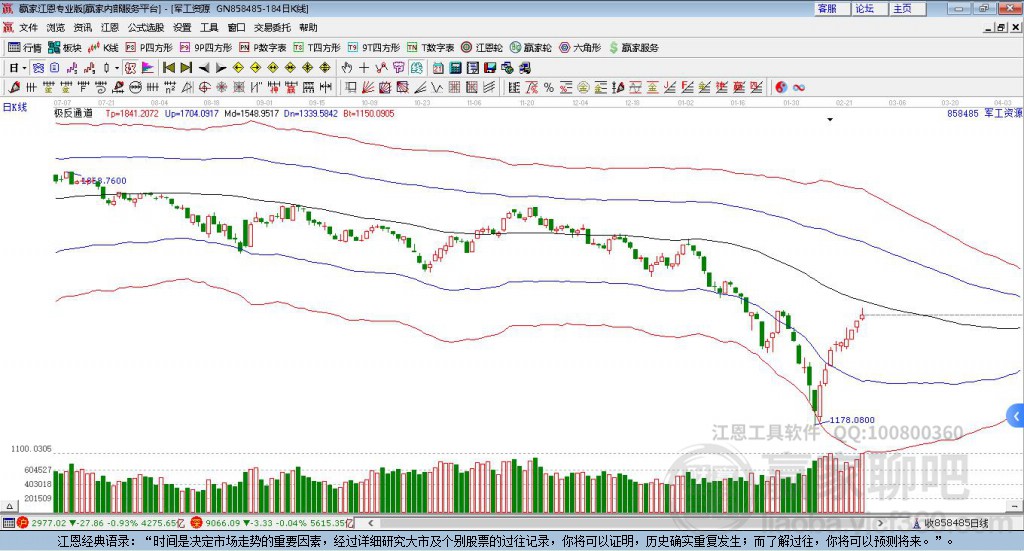Viewport: 1024px width, 551px height.
Task: Open the 交易委托 menu
Action: pyautogui.click(x=272, y=27)
